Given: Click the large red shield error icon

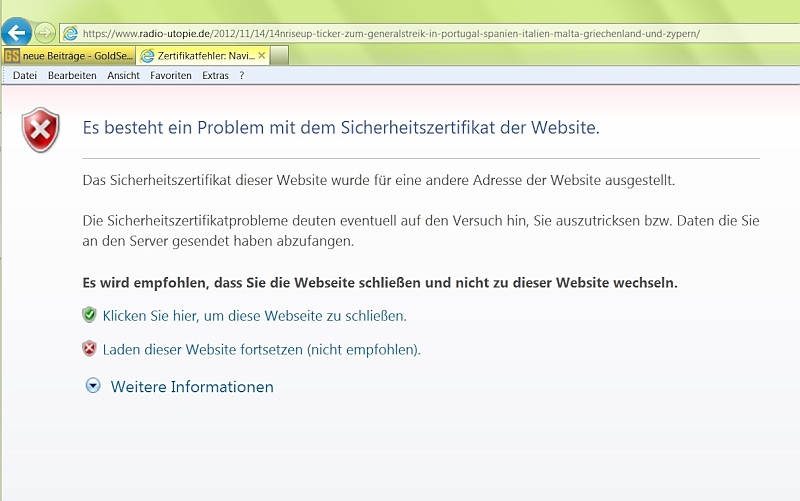Looking at the screenshot, I should tap(41, 130).
